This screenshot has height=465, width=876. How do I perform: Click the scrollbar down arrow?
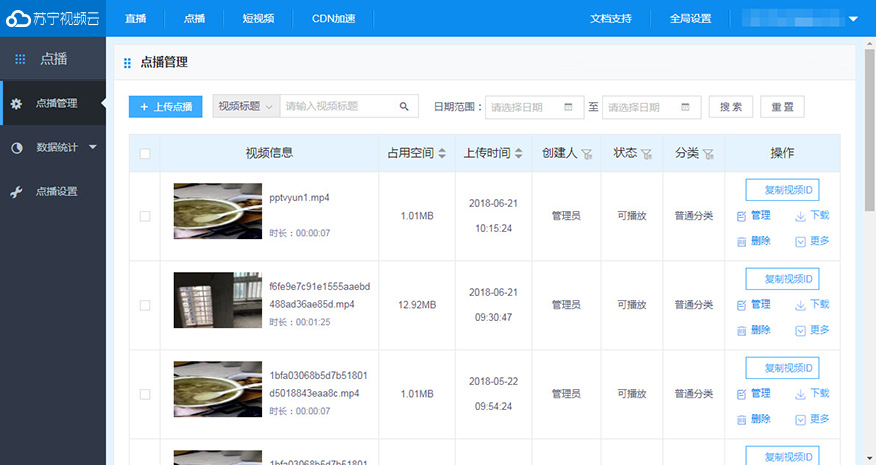(869, 458)
